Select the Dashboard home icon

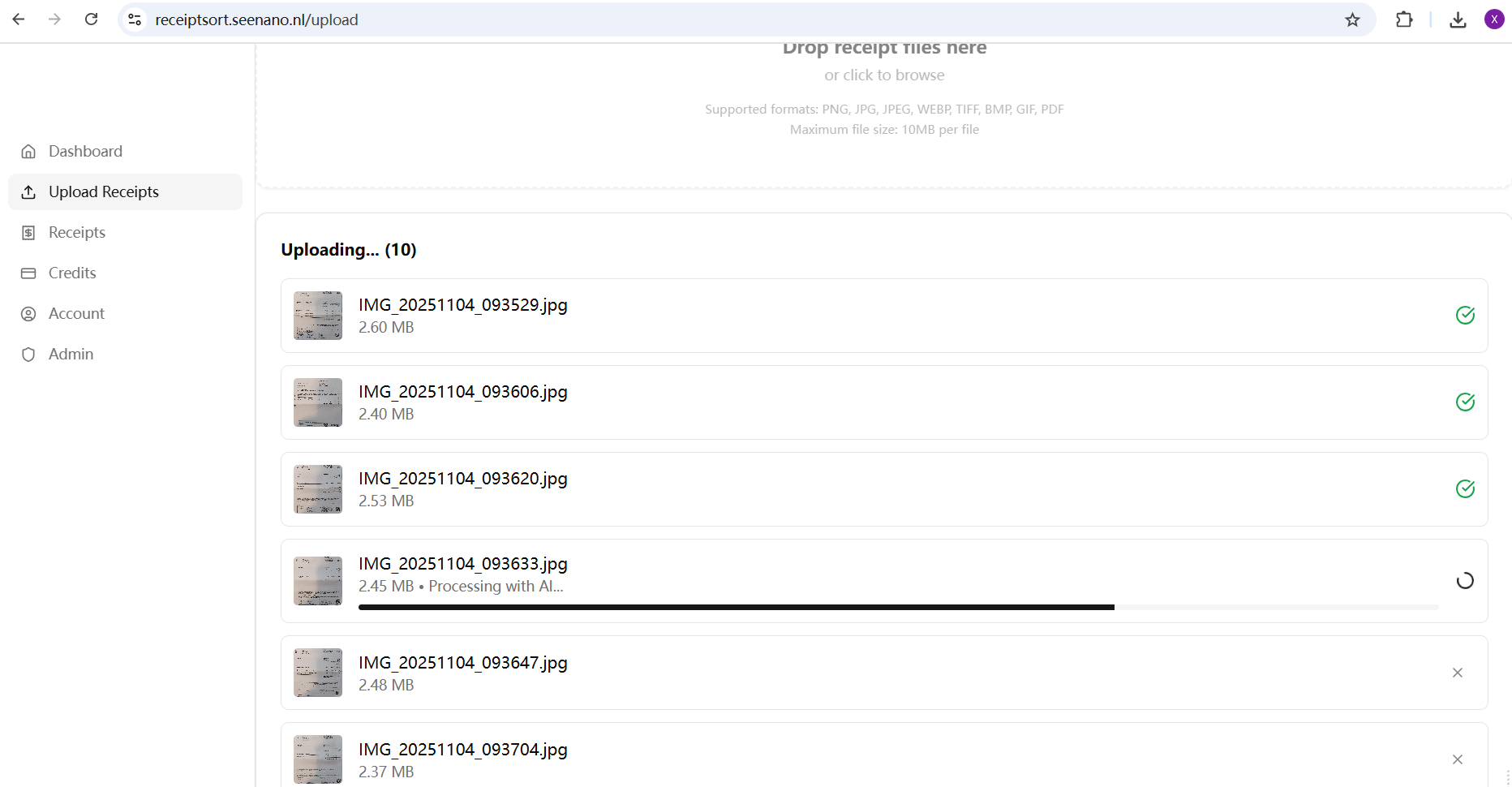[x=28, y=151]
